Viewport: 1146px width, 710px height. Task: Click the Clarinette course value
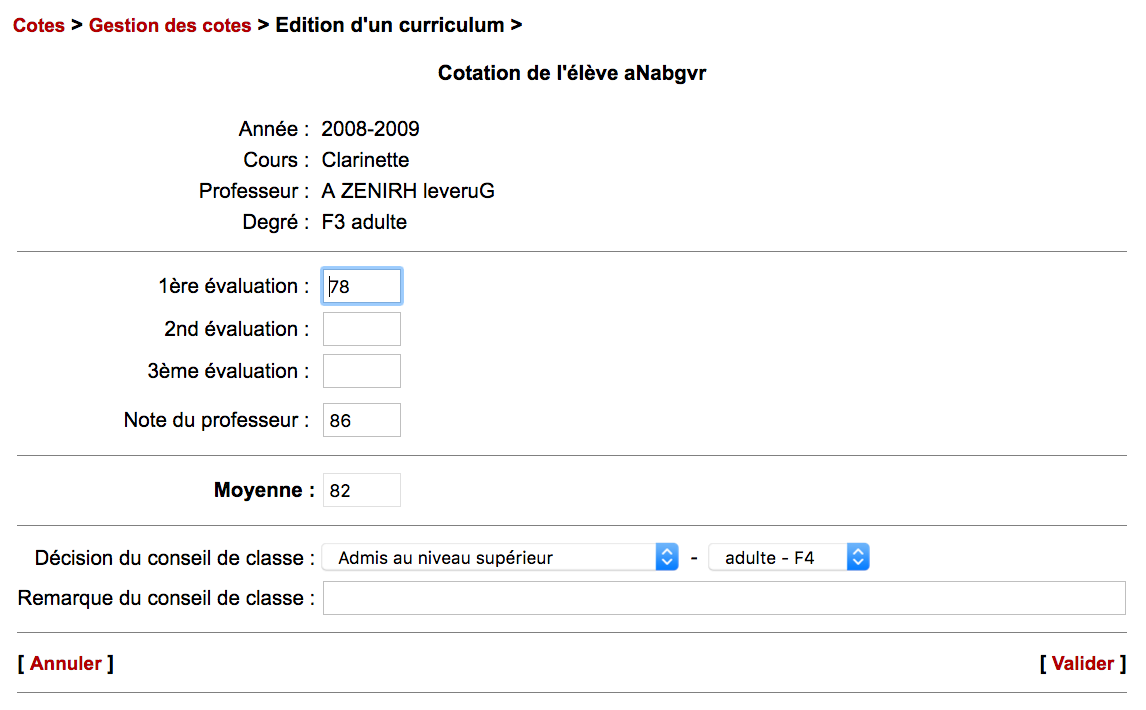(x=365, y=160)
